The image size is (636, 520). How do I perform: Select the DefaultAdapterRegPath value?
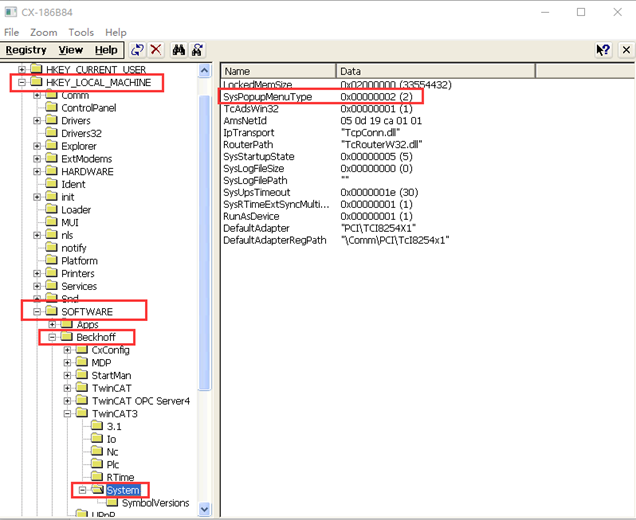275,240
